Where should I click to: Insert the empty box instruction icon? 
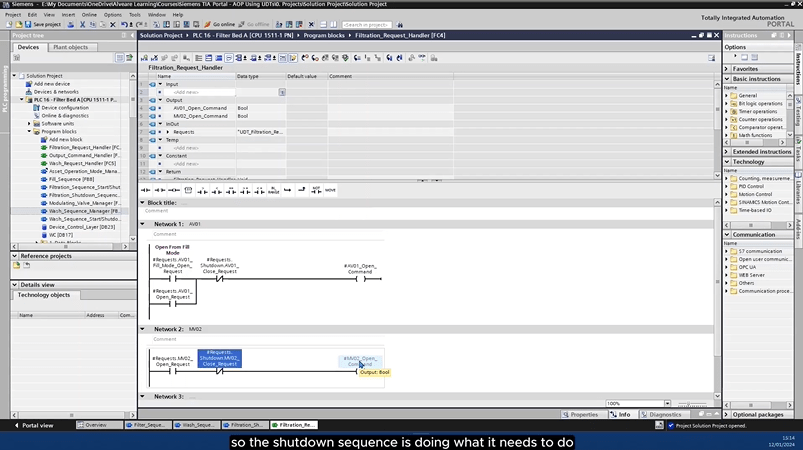(188, 189)
